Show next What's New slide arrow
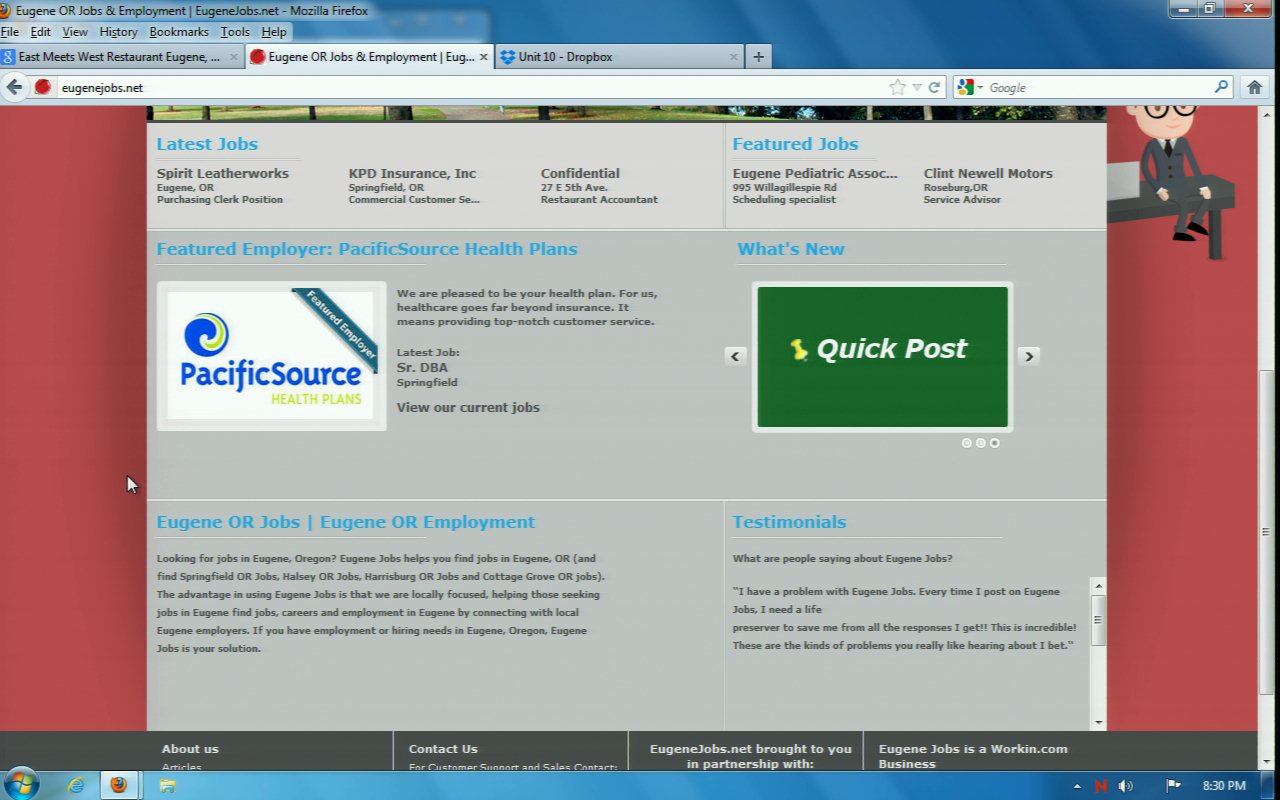Image resolution: width=1280 pixels, height=800 pixels. [1028, 356]
